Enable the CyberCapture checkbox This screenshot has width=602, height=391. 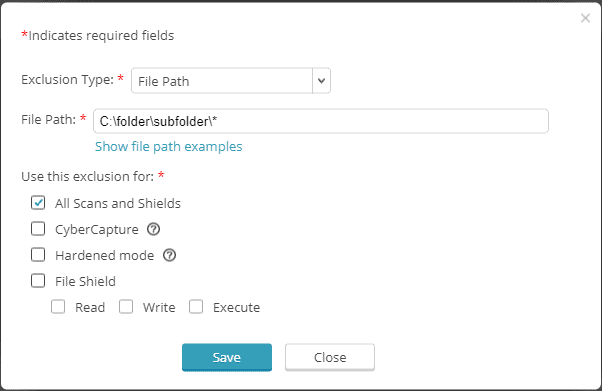[x=38, y=229]
